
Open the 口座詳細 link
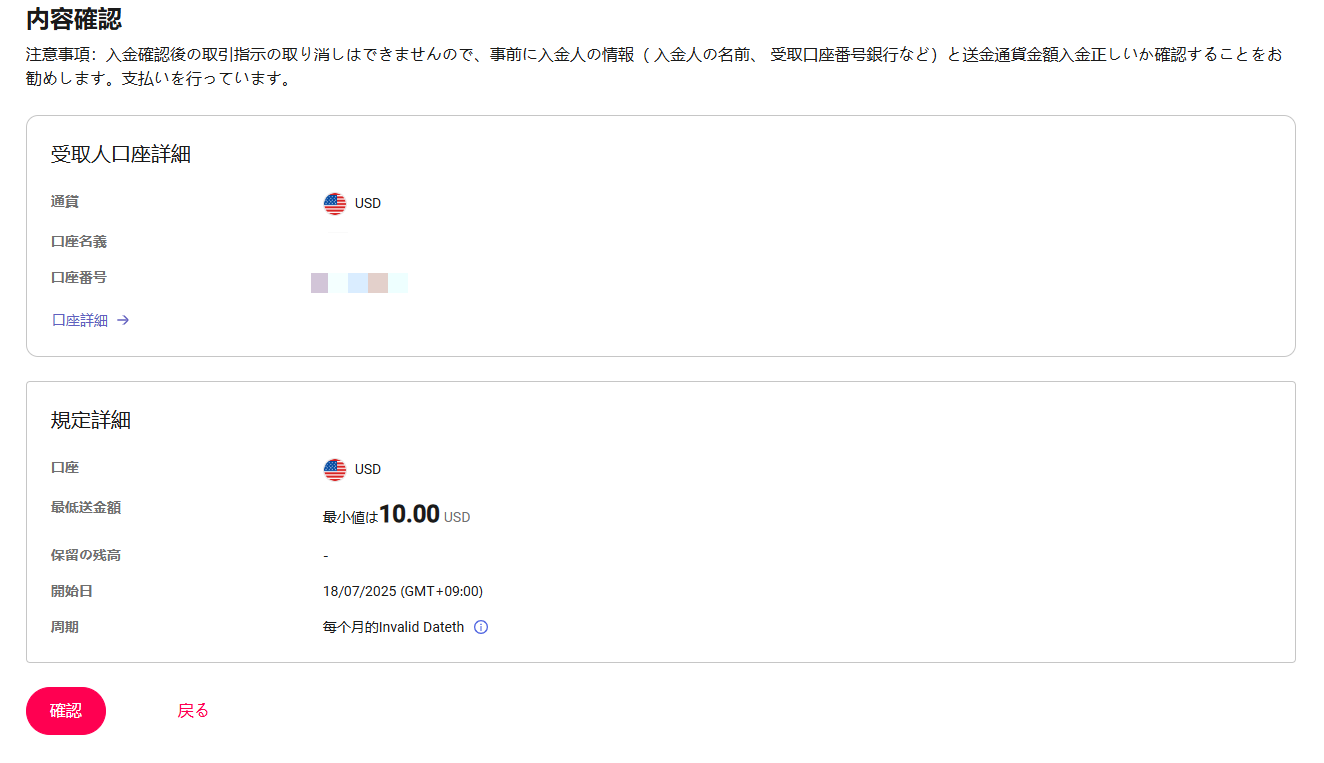pyautogui.click(x=80, y=321)
